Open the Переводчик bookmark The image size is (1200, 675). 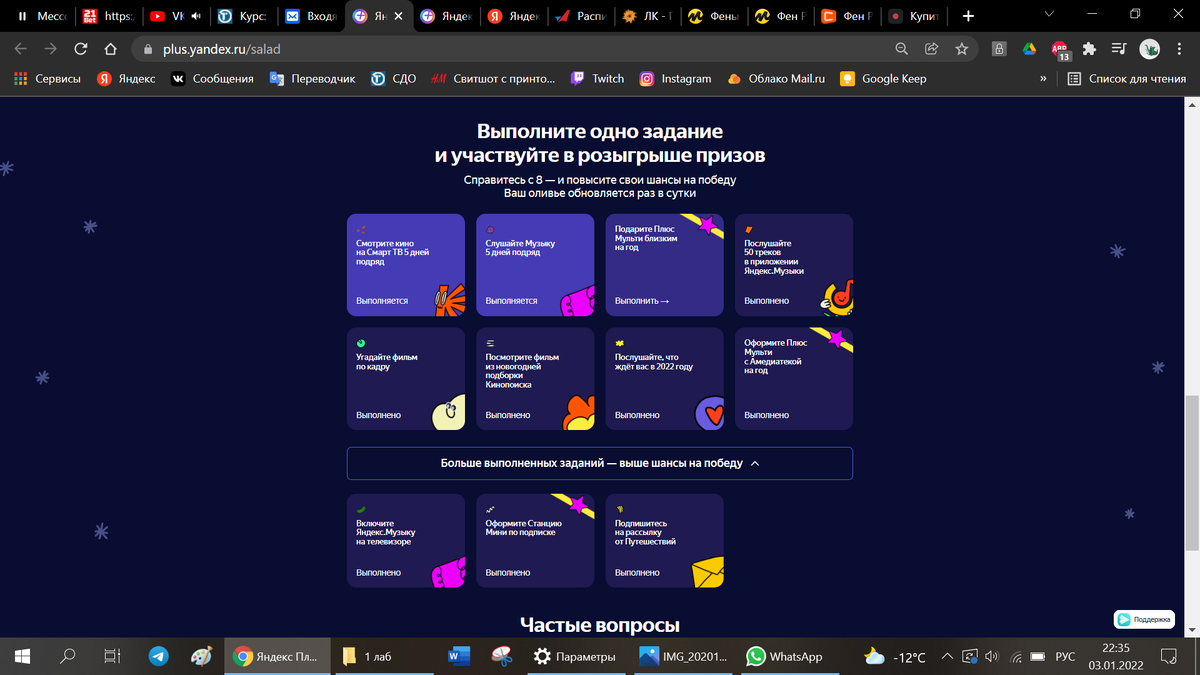pos(312,79)
